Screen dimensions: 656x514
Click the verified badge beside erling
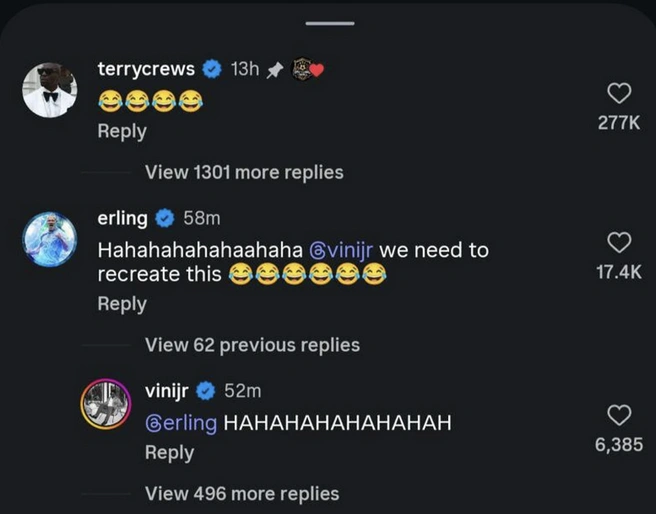(165, 218)
